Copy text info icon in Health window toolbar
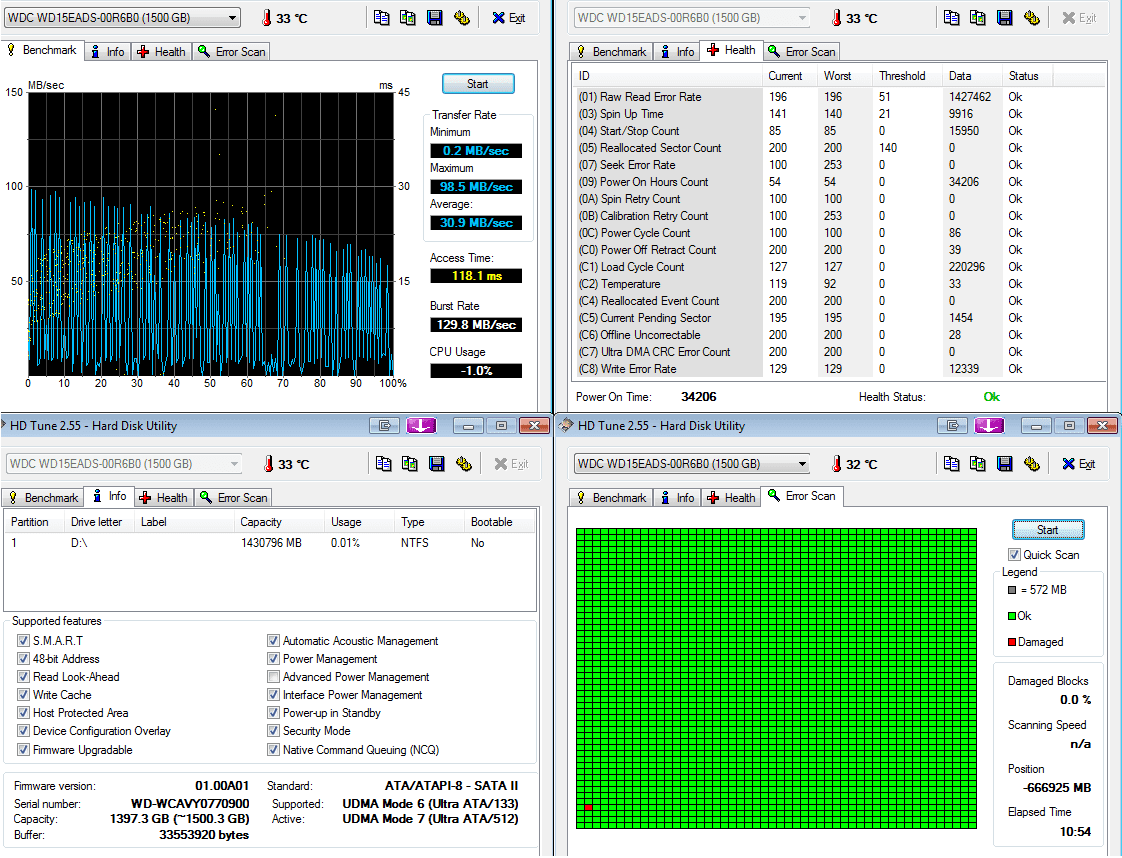 coord(951,18)
